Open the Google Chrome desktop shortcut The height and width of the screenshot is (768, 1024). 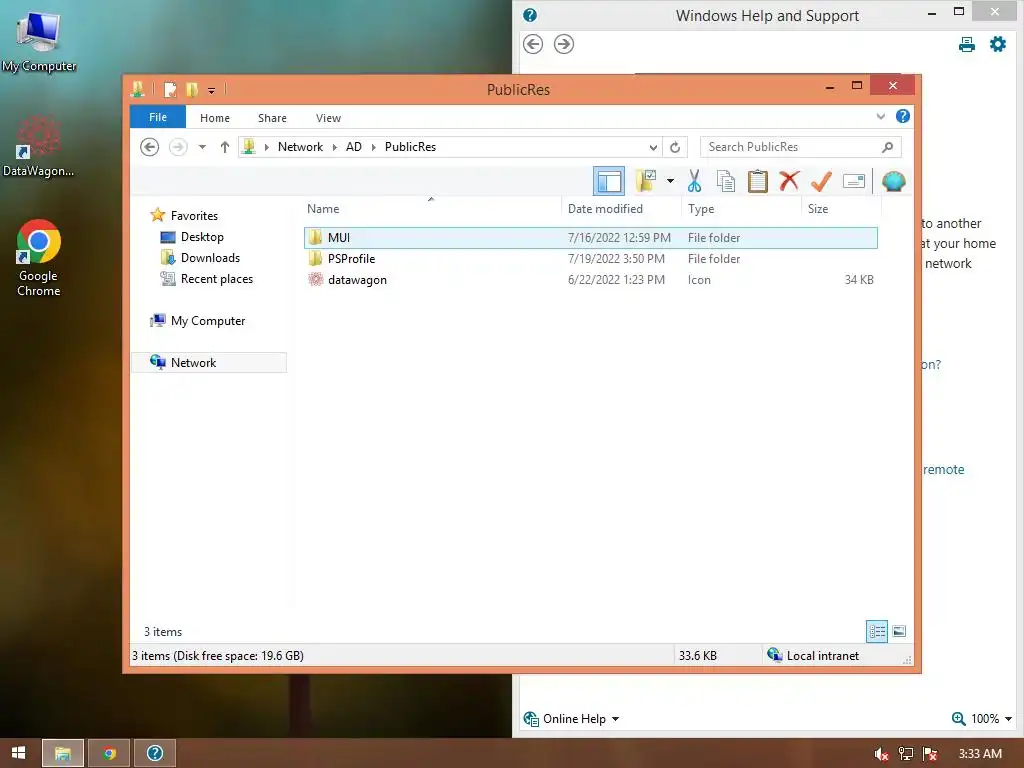tap(39, 259)
